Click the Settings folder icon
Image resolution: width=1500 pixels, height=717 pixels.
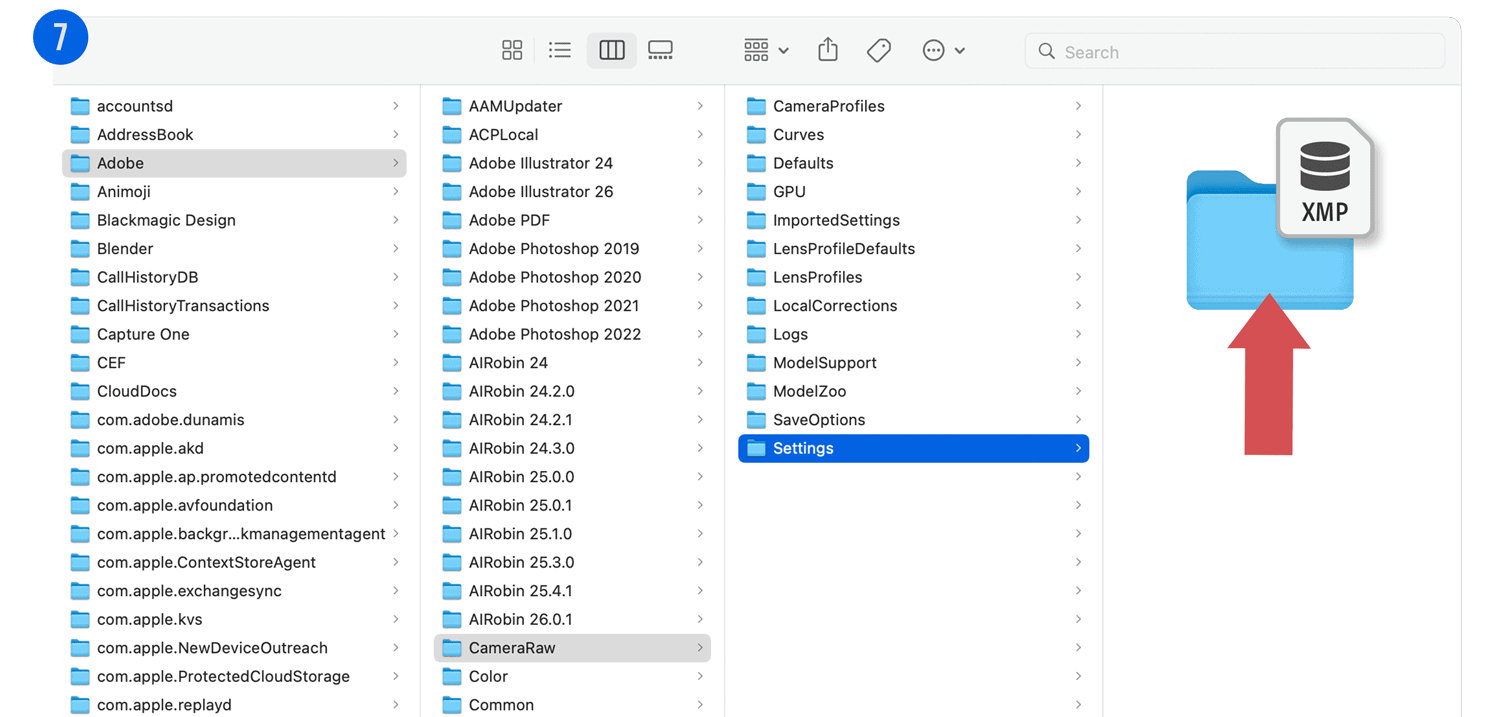(x=756, y=448)
